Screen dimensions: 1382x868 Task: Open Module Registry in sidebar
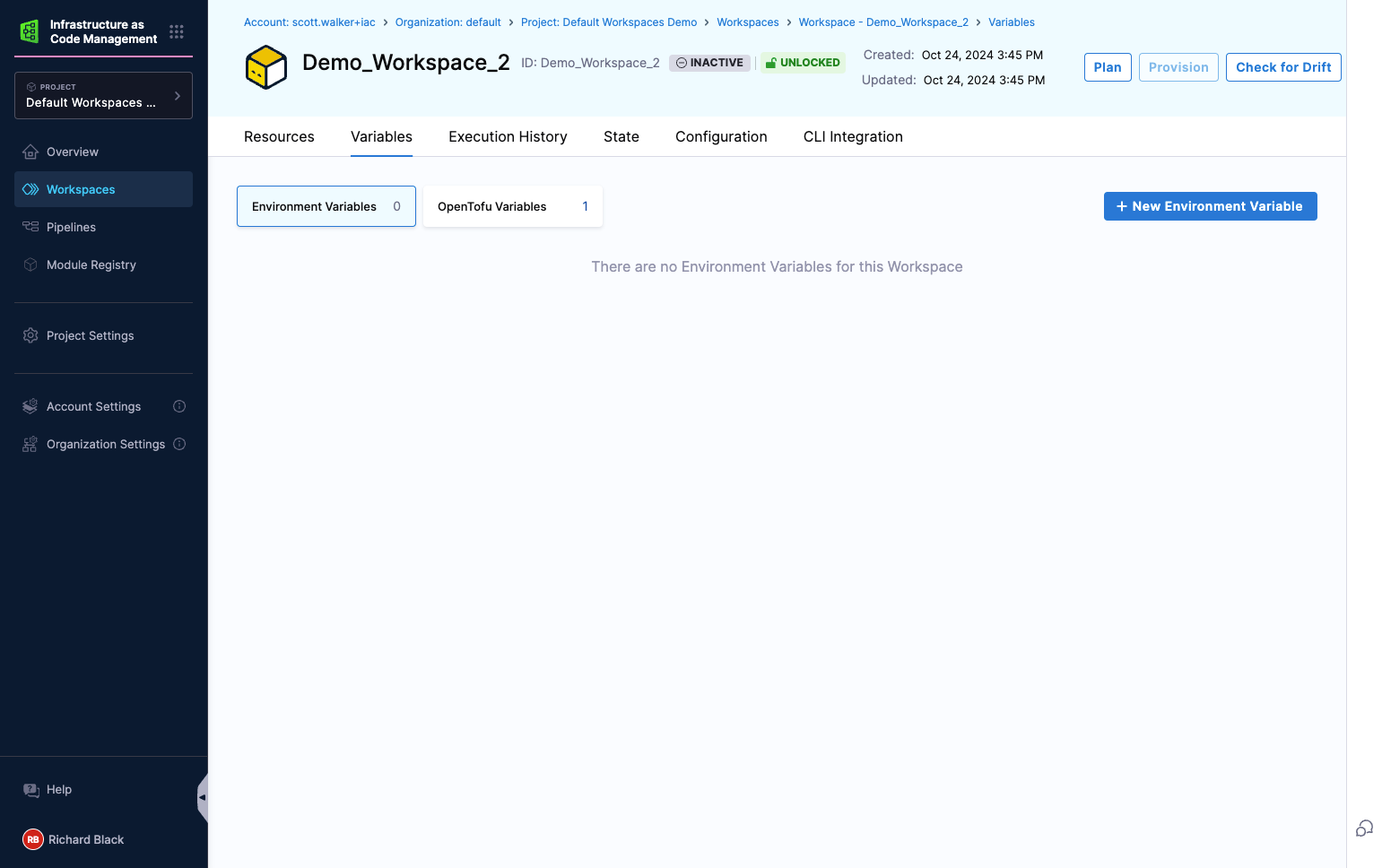(x=103, y=265)
